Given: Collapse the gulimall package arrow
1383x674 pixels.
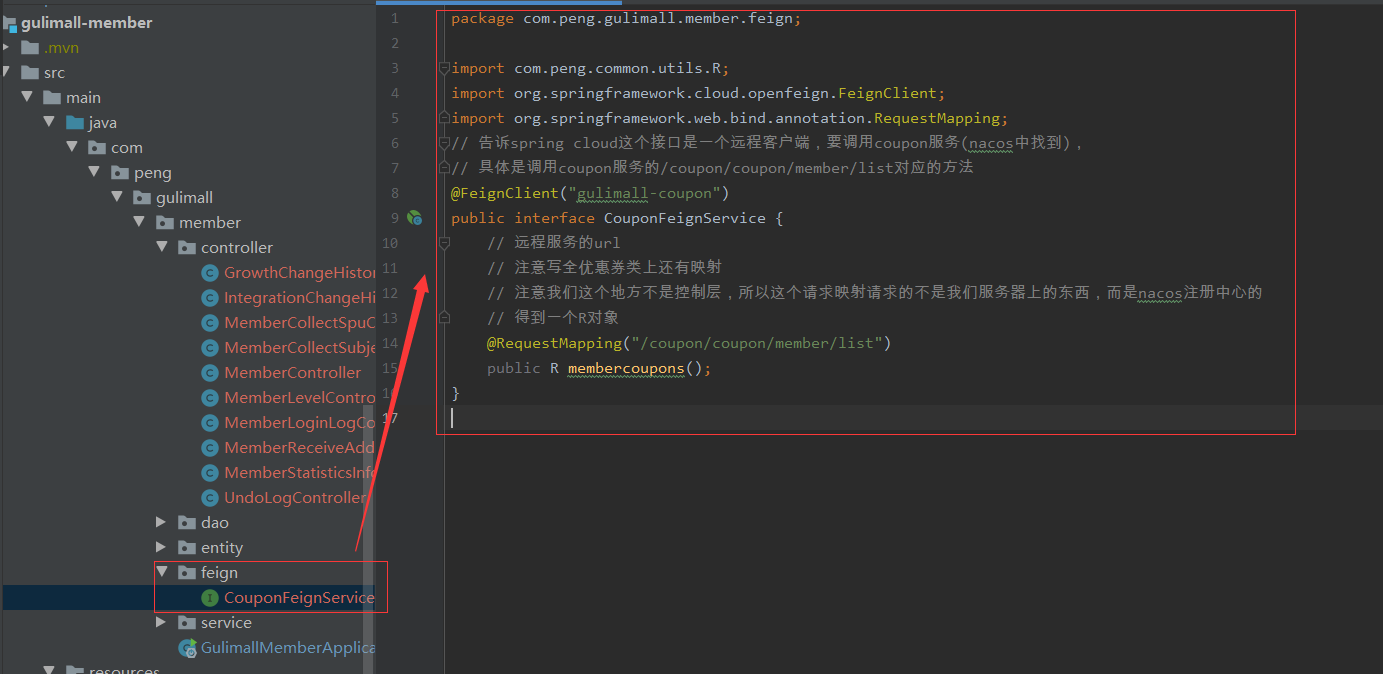Looking at the screenshot, I should pos(117,197).
